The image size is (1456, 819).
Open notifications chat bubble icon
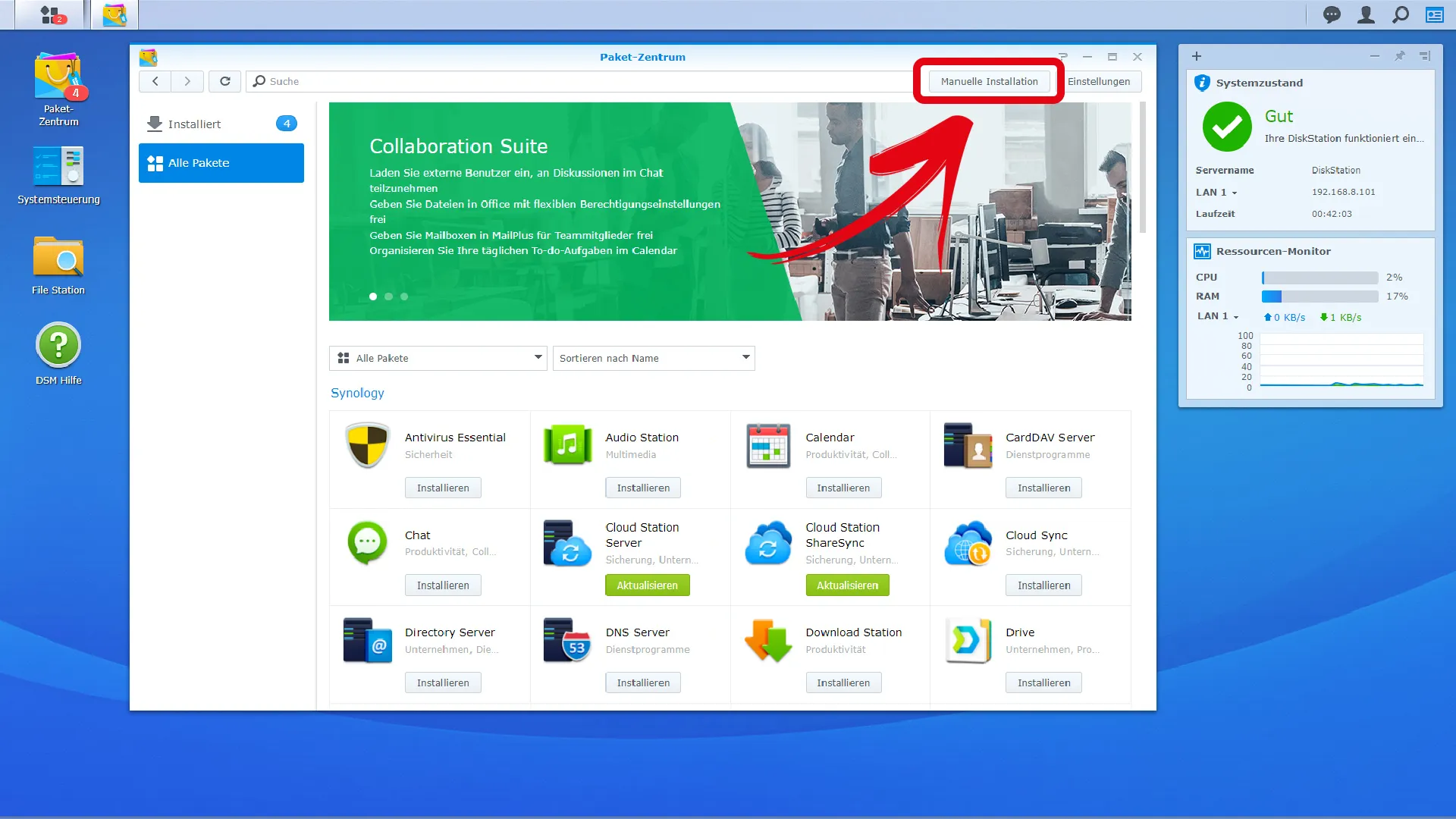[1332, 14]
